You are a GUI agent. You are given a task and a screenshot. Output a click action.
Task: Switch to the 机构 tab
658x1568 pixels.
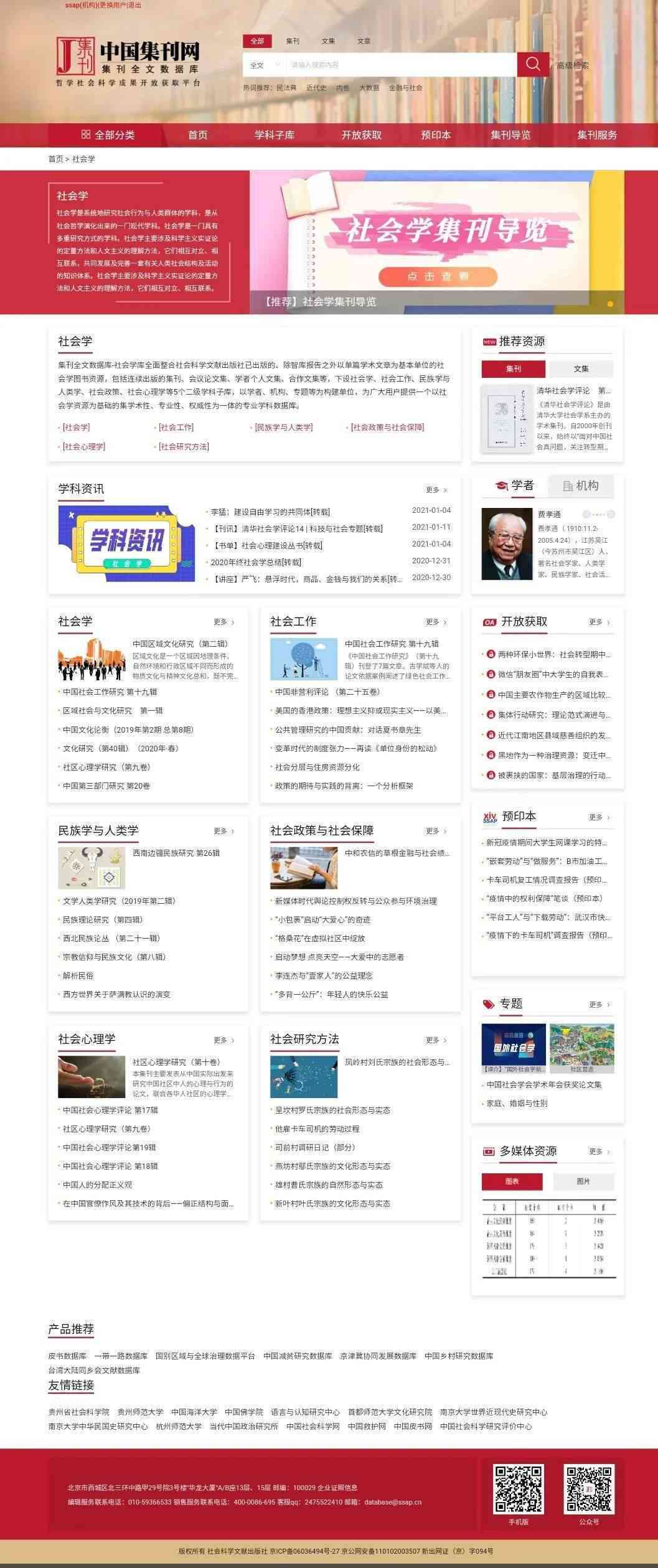[x=581, y=486]
